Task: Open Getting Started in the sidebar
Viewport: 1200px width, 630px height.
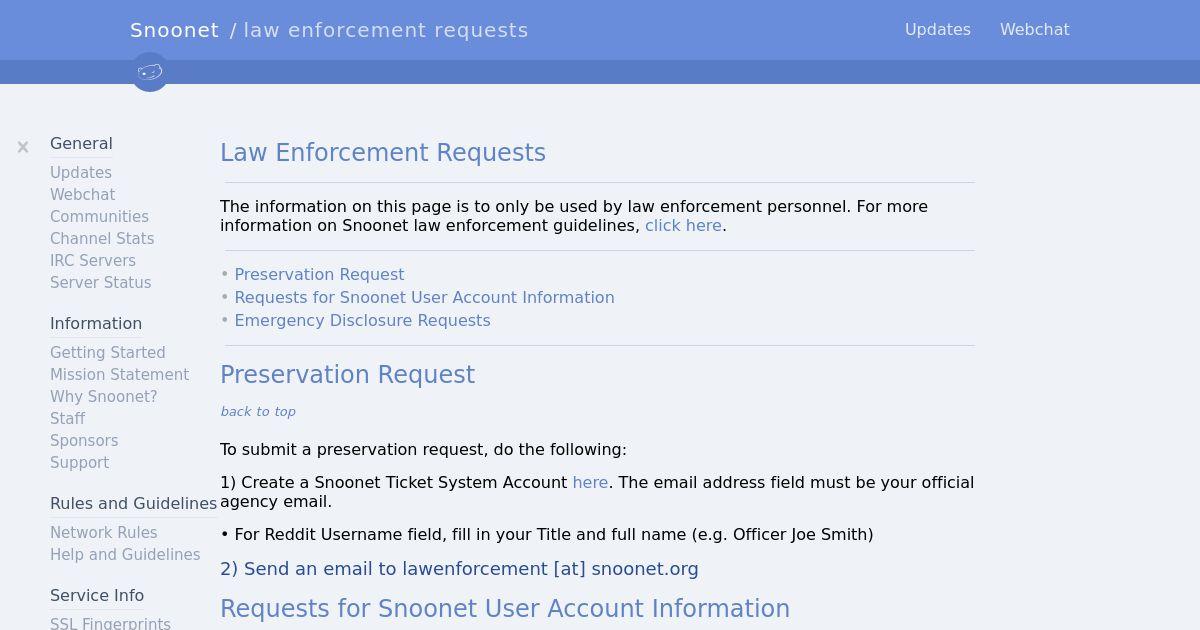Action: pyautogui.click(x=108, y=353)
